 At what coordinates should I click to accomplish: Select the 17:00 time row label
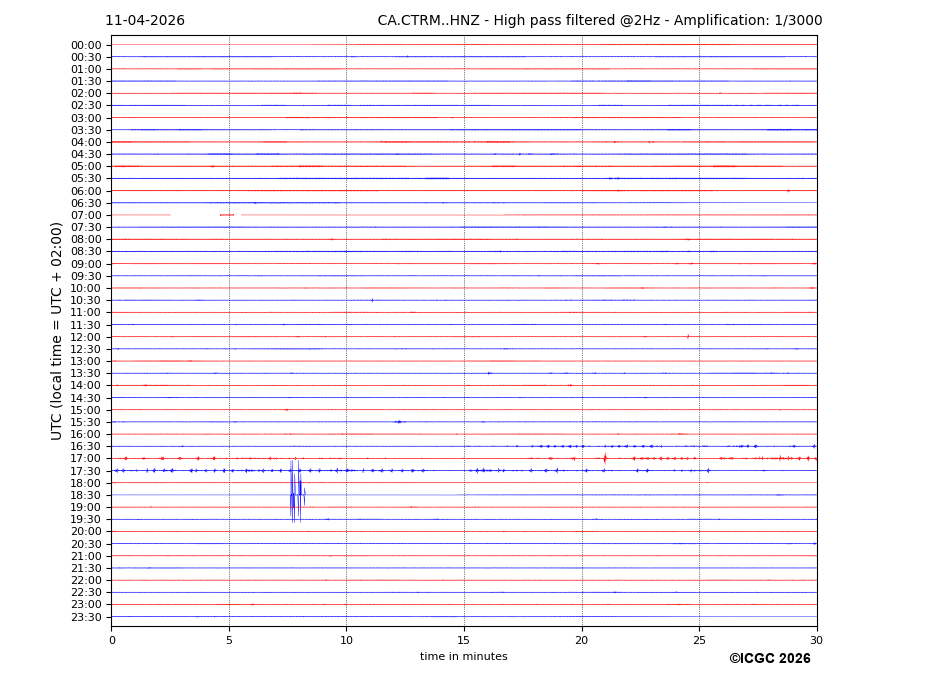click(85, 459)
